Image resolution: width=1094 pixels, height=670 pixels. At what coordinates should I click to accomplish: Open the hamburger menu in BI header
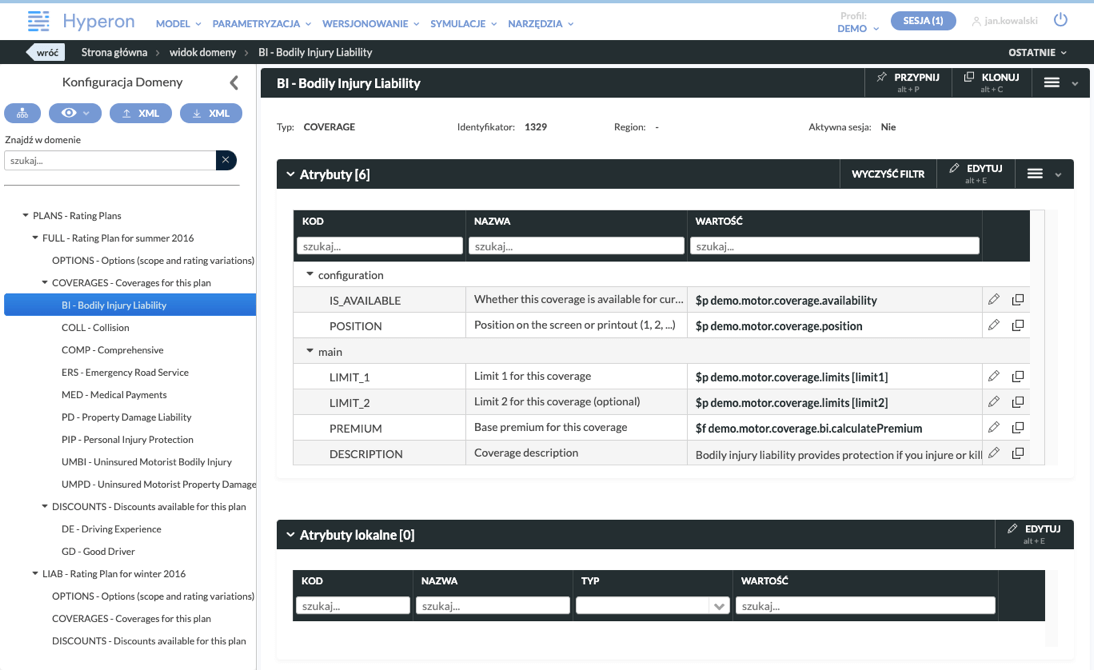pyautogui.click(x=1051, y=83)
